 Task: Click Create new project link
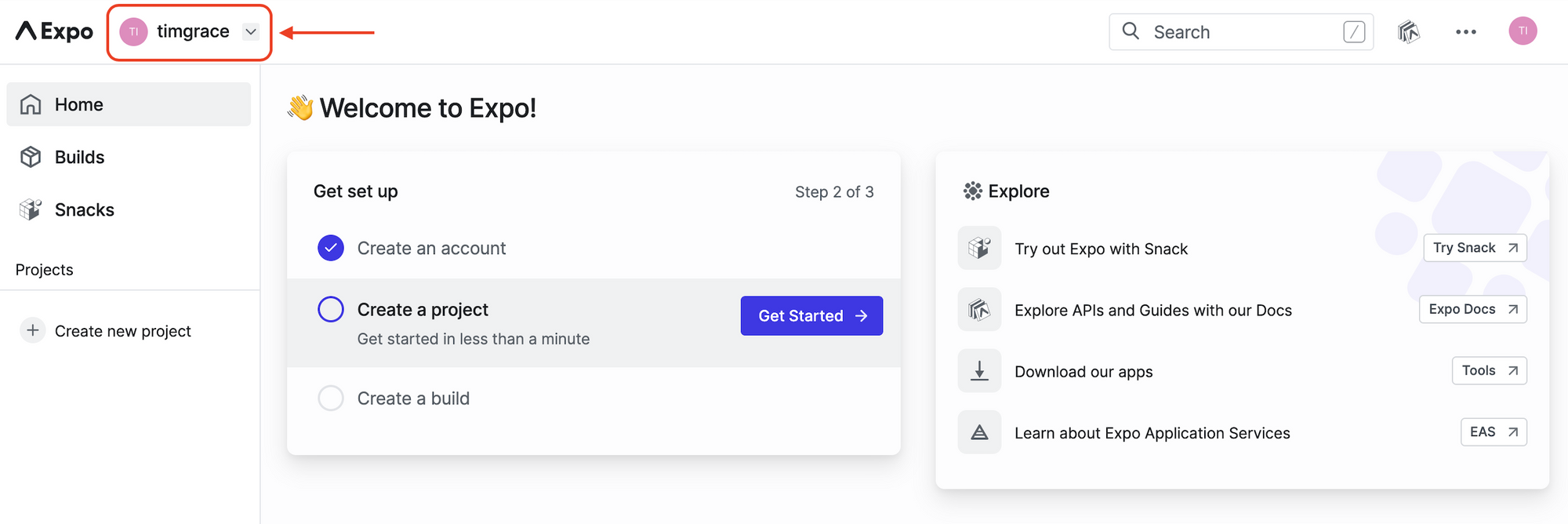[123, 331]
